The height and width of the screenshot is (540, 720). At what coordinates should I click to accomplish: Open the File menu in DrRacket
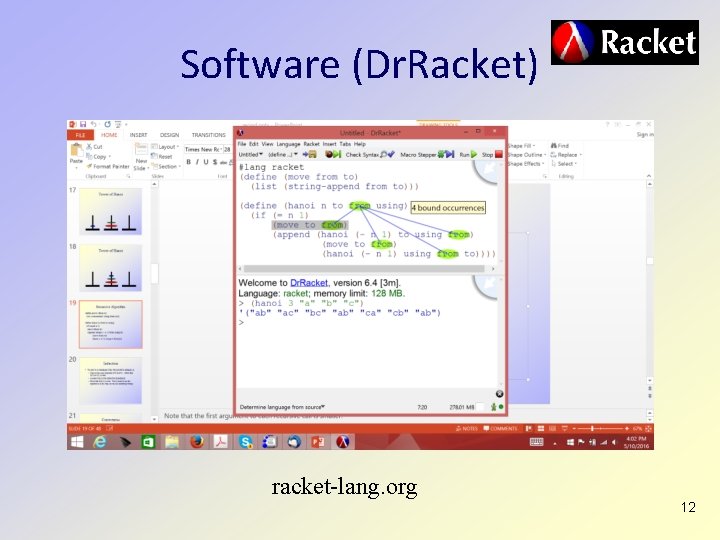(242, 144)
